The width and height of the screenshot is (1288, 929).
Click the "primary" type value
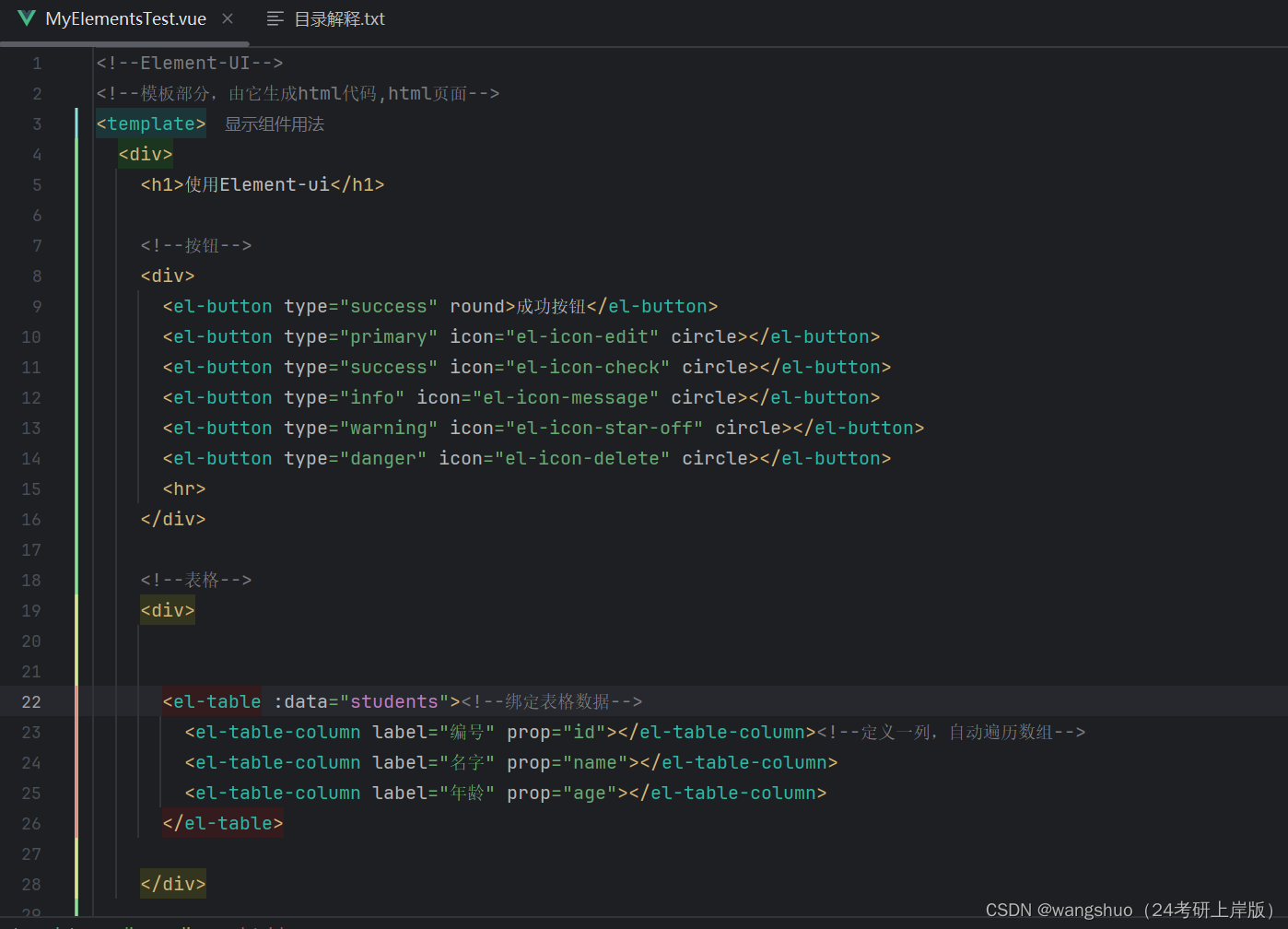390,336
